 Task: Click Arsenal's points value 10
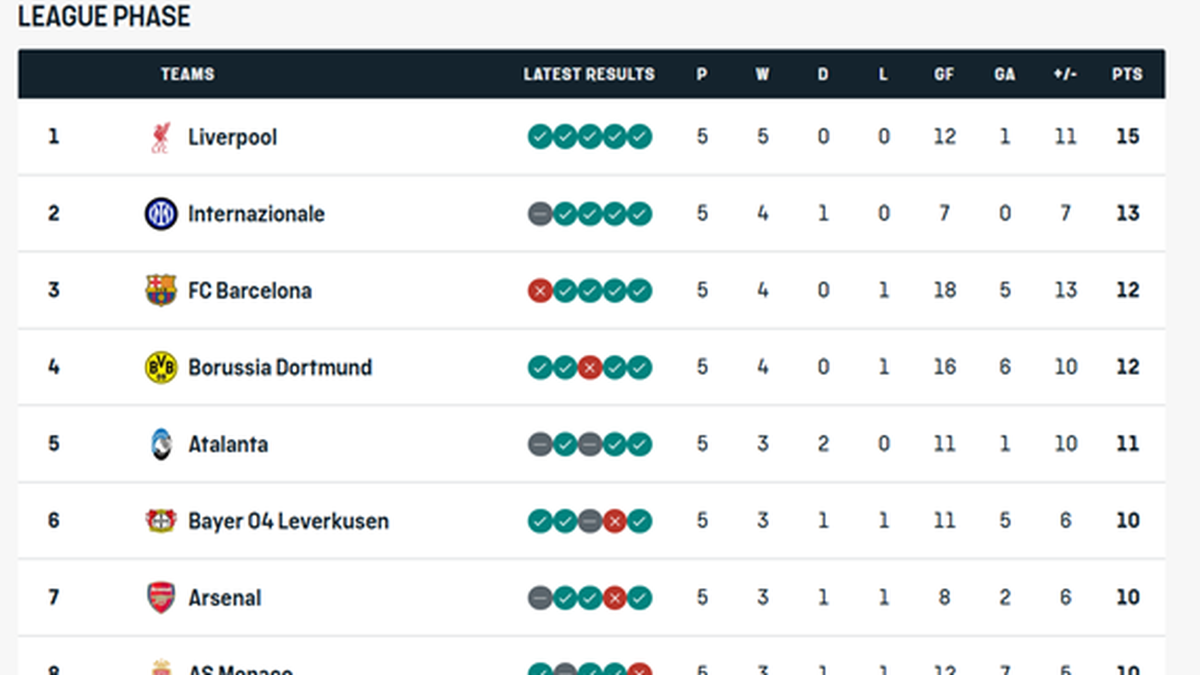click(x=1127, y=598)
